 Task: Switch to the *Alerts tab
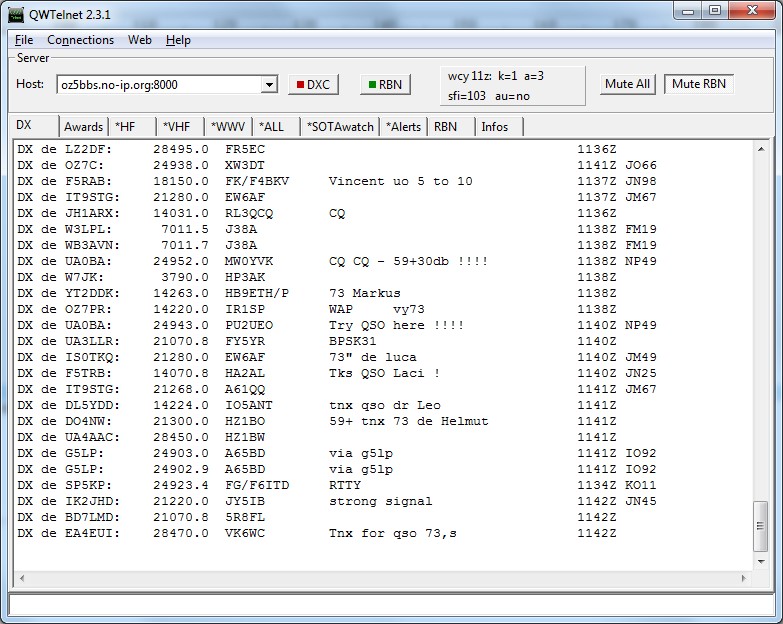pos(403,127)
